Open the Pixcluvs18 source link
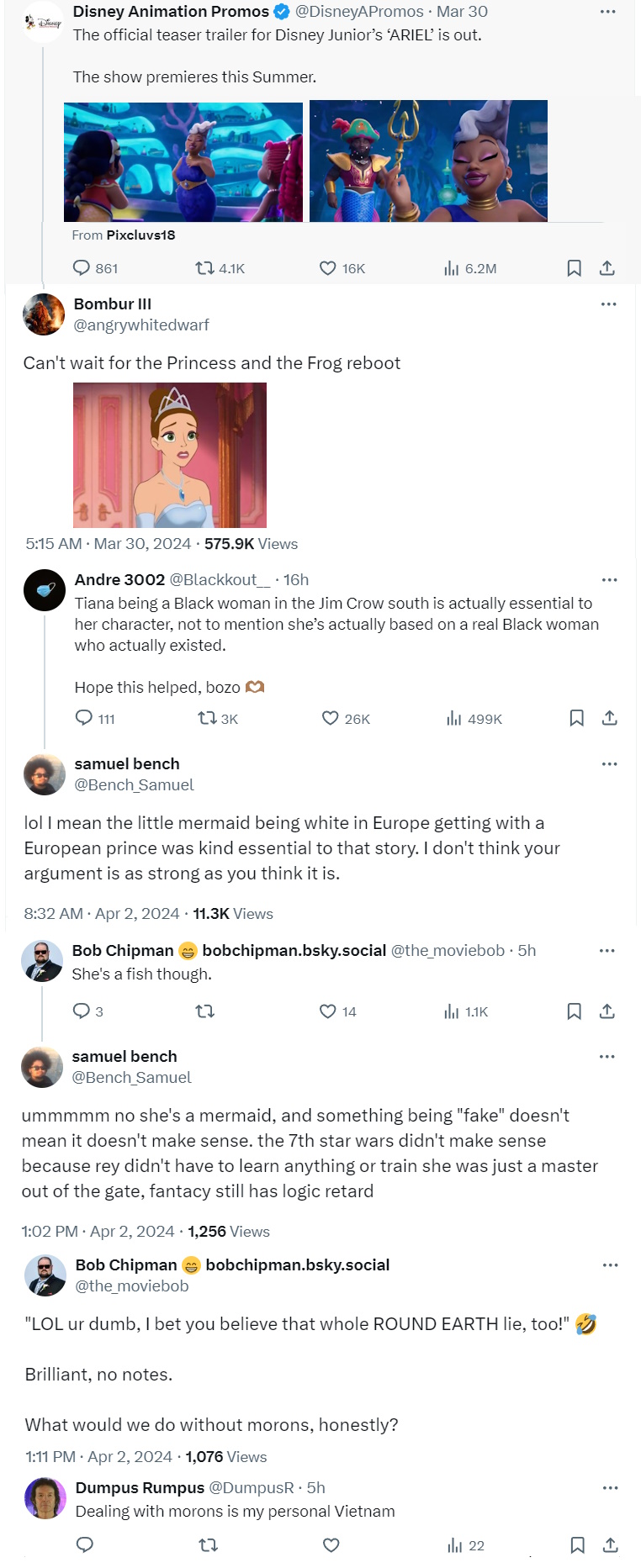 (140, 235)
